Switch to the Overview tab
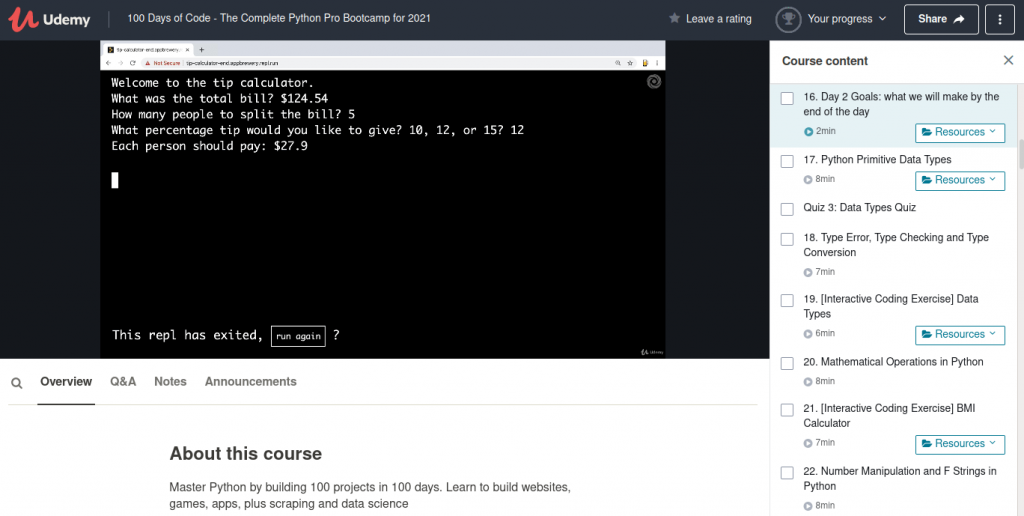This screenshot has height=516, width=1024. pyautogui.click(x=66, y=381)
